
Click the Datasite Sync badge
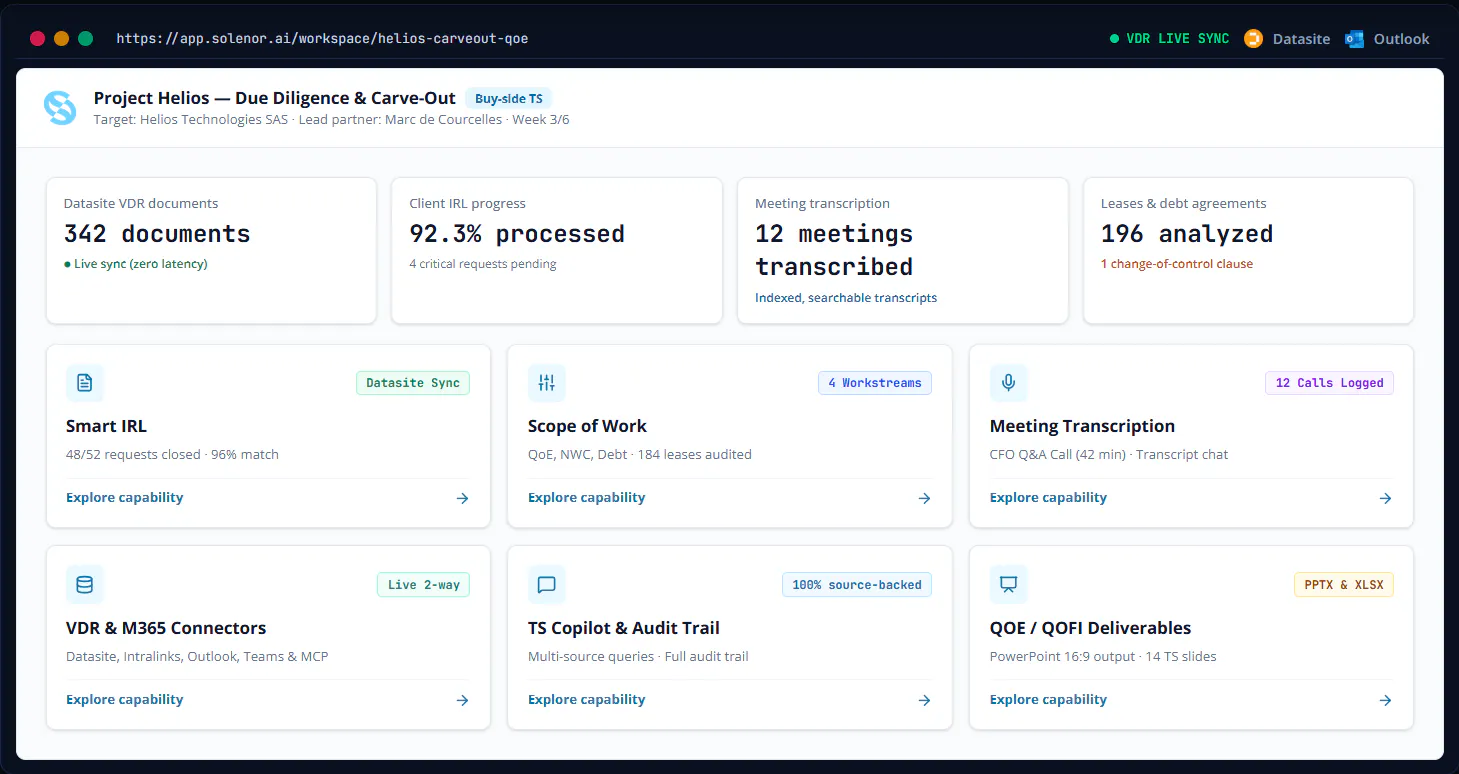(413, 383)
